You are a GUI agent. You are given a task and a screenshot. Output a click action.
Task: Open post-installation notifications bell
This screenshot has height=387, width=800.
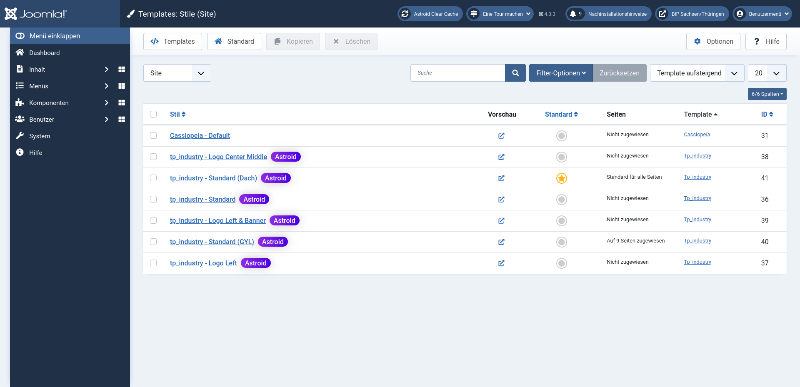(x=608, y=14)
